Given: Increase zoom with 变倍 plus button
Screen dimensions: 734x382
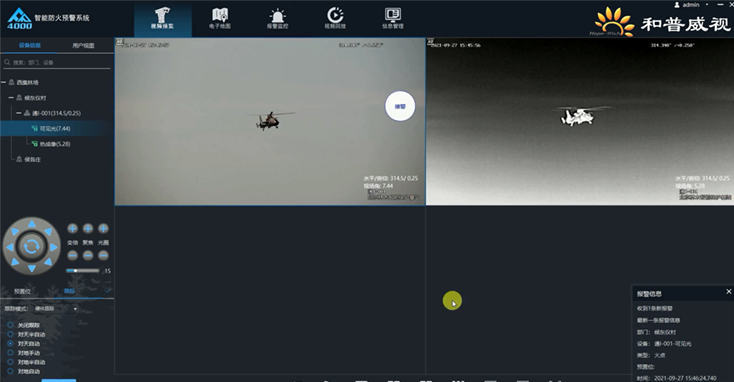Looking at the screenshot, I should [x=72, y=228].
